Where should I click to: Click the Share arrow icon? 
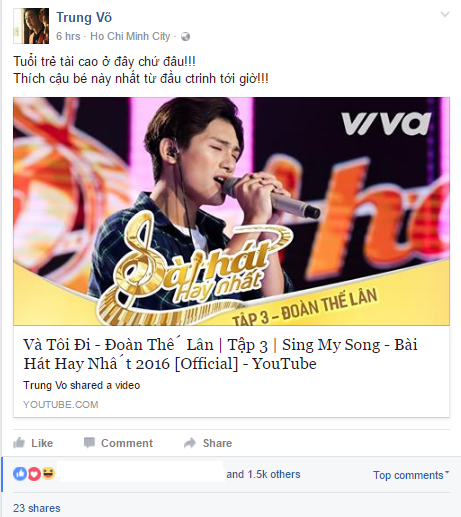pyautogui.click(x=190, y=443)
